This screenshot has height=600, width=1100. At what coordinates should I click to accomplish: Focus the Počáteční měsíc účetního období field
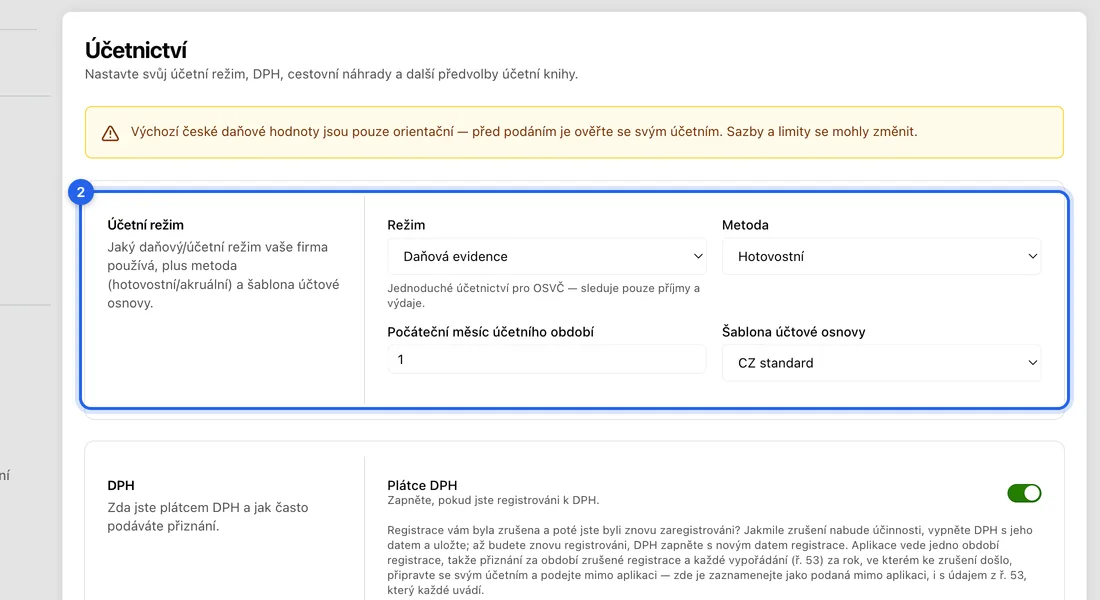tap(546, 359)
